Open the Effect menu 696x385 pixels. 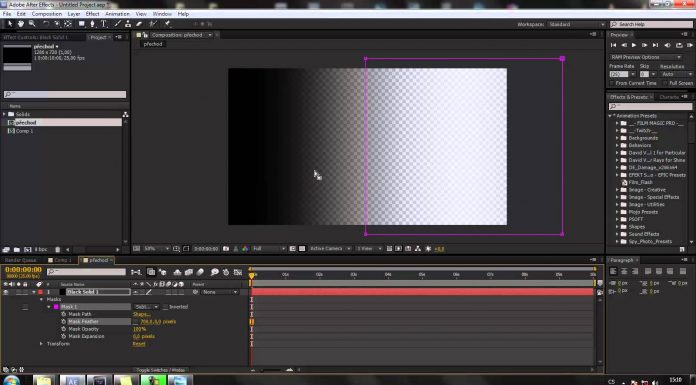coord(92,14)
